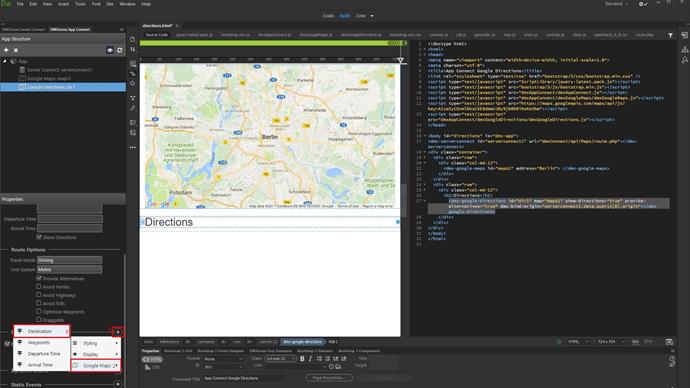Toggle the Show Directions checkbox
The image size is (690, 388).
(39, 237)
